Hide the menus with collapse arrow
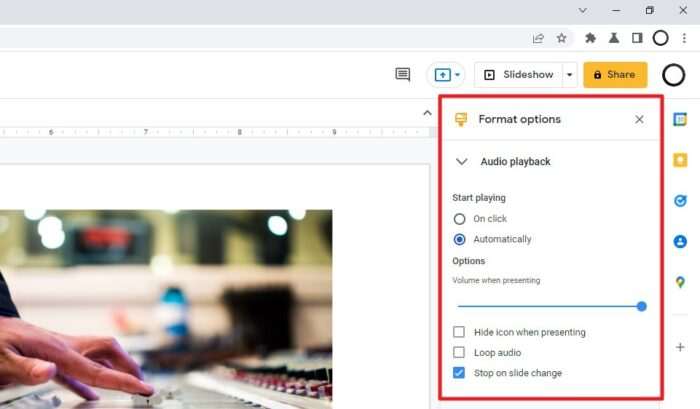Image resolution: width=700 pixels, height=409 pixels. tap(427, 113)
